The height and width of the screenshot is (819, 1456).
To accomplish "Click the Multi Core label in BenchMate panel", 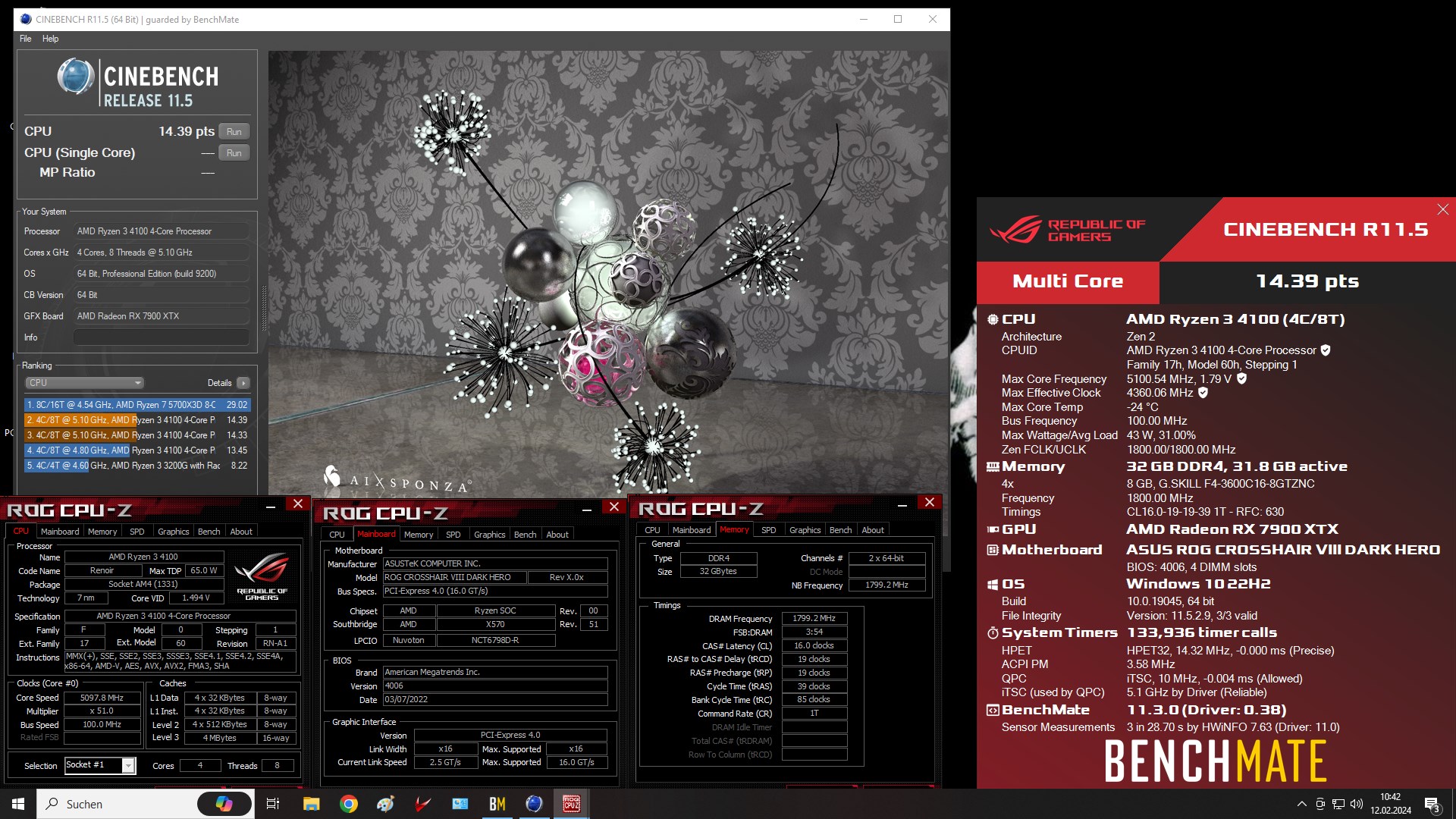I will tap(1068, 281).
